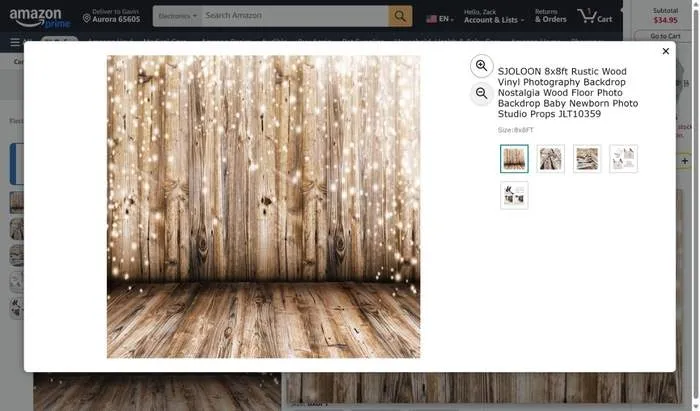Viewport: 700px width, 411px height.
Task: Close the image viewer popup
Action: (x=666, y=51)
